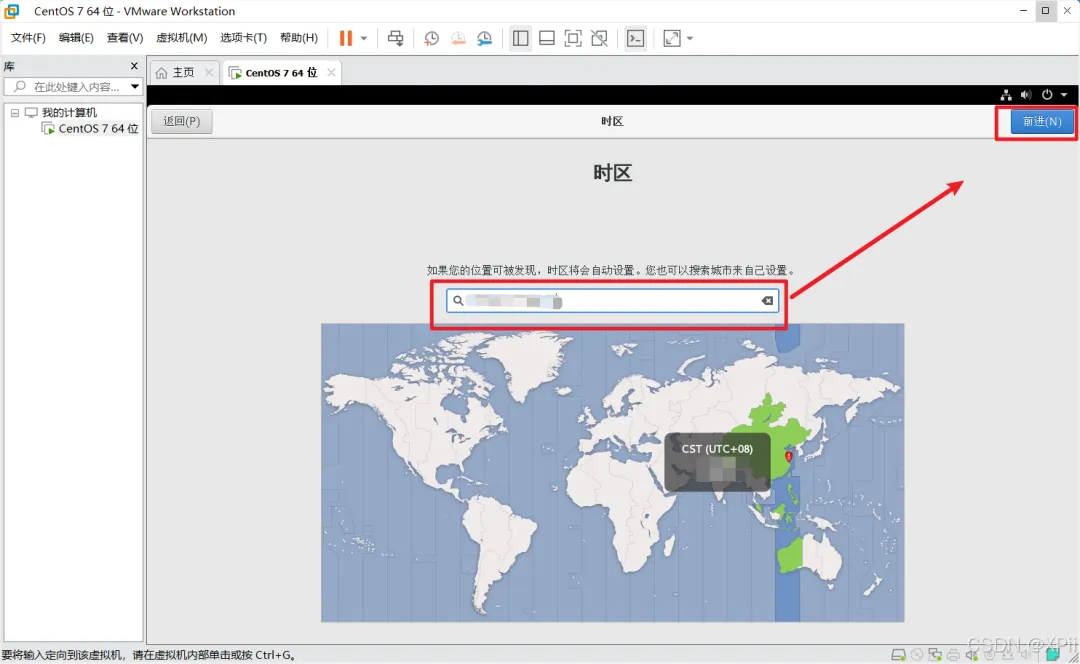Open the 虚拟机(M) menu
This screenshot has width=1080, height=664.
(181, 38)
